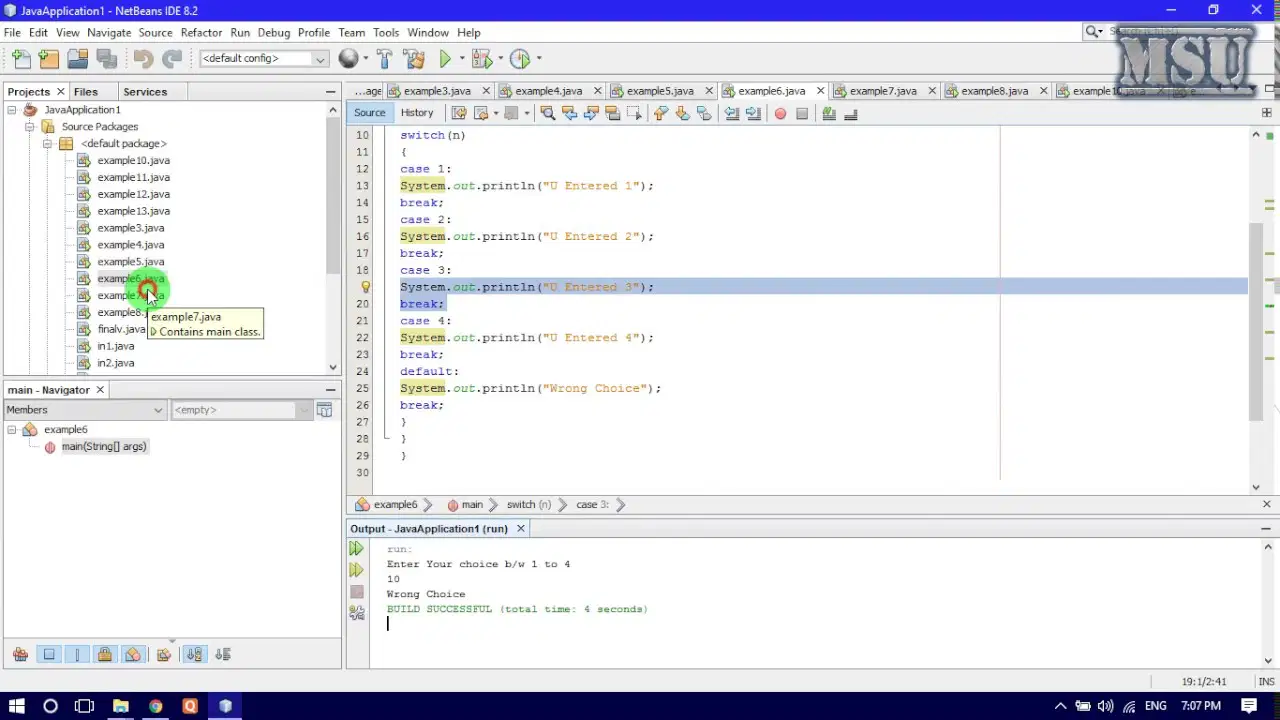Open the Members dropdown in Navigator
1280x720 pixels.
[84, 410]
